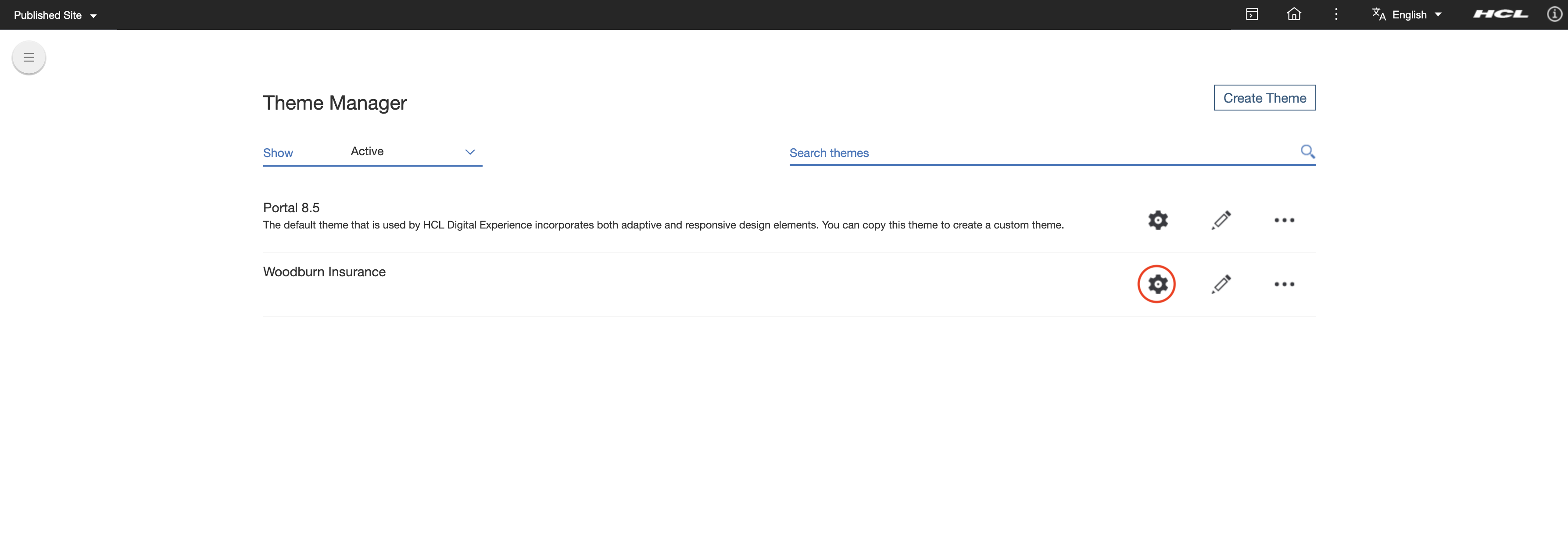Image resolution: width=1568 pixels, height=557 pixels.
Task: Open more options for Woodburn Insurance theme
Action: pyautogui.click(x=1284, y=284)
